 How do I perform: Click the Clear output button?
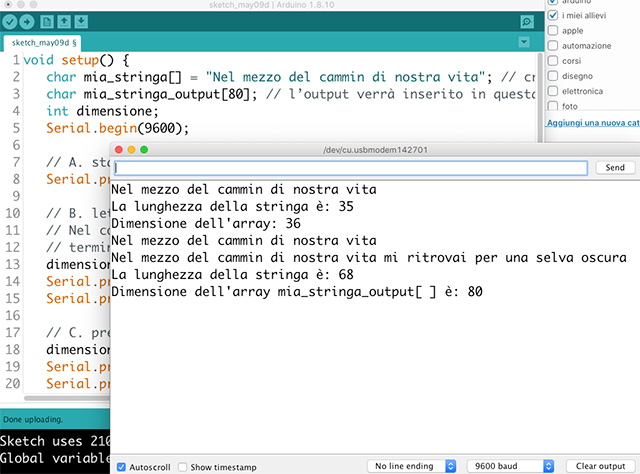pyautogui.click(x=600, y=466)
